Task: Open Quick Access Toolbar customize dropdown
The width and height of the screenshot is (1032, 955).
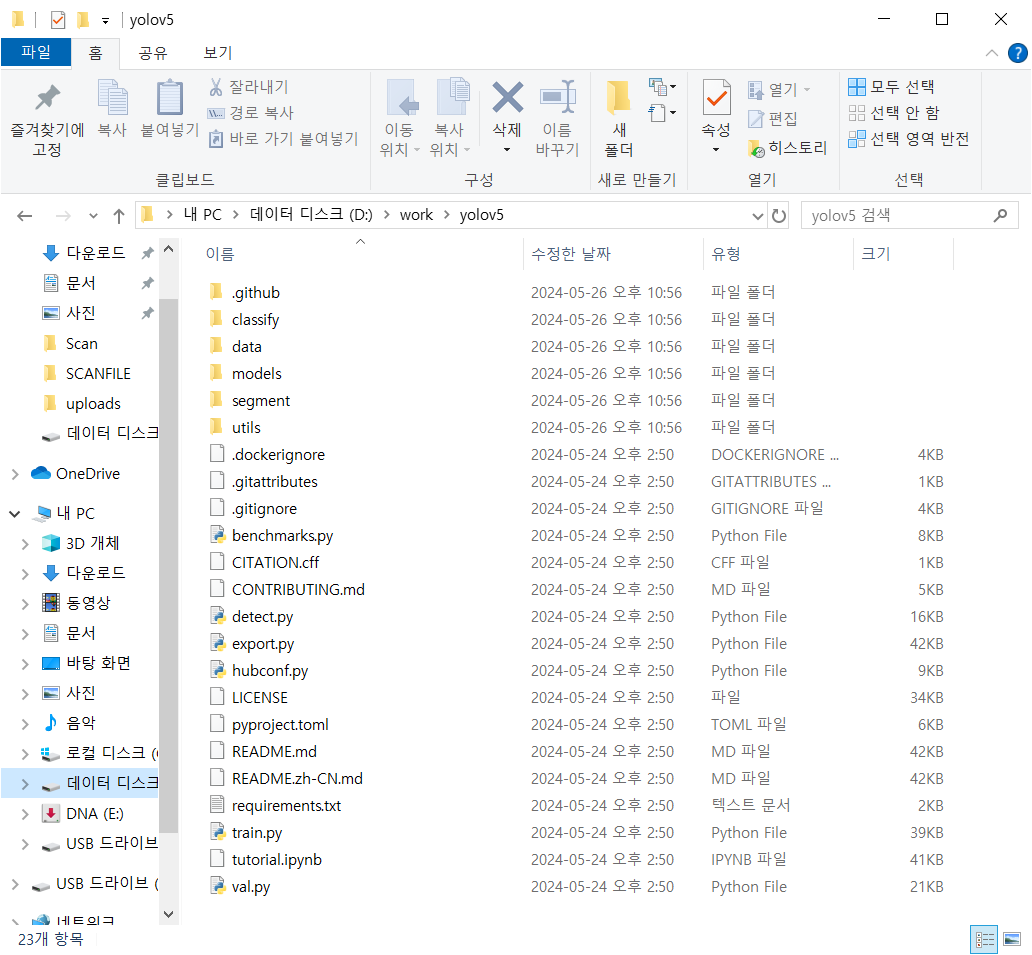Action: click(x=105, y=21)
